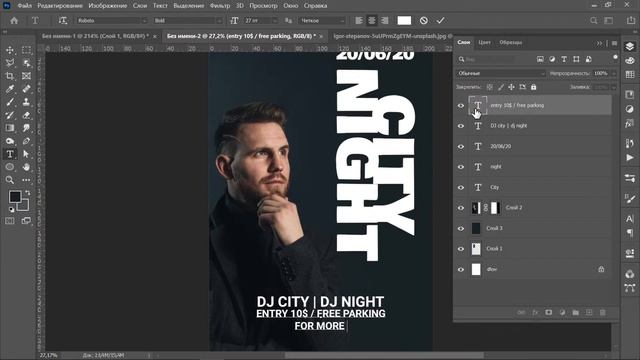Toggle Quick Mask mode
This screenshot has width=640, height=360.
(10, 221)
